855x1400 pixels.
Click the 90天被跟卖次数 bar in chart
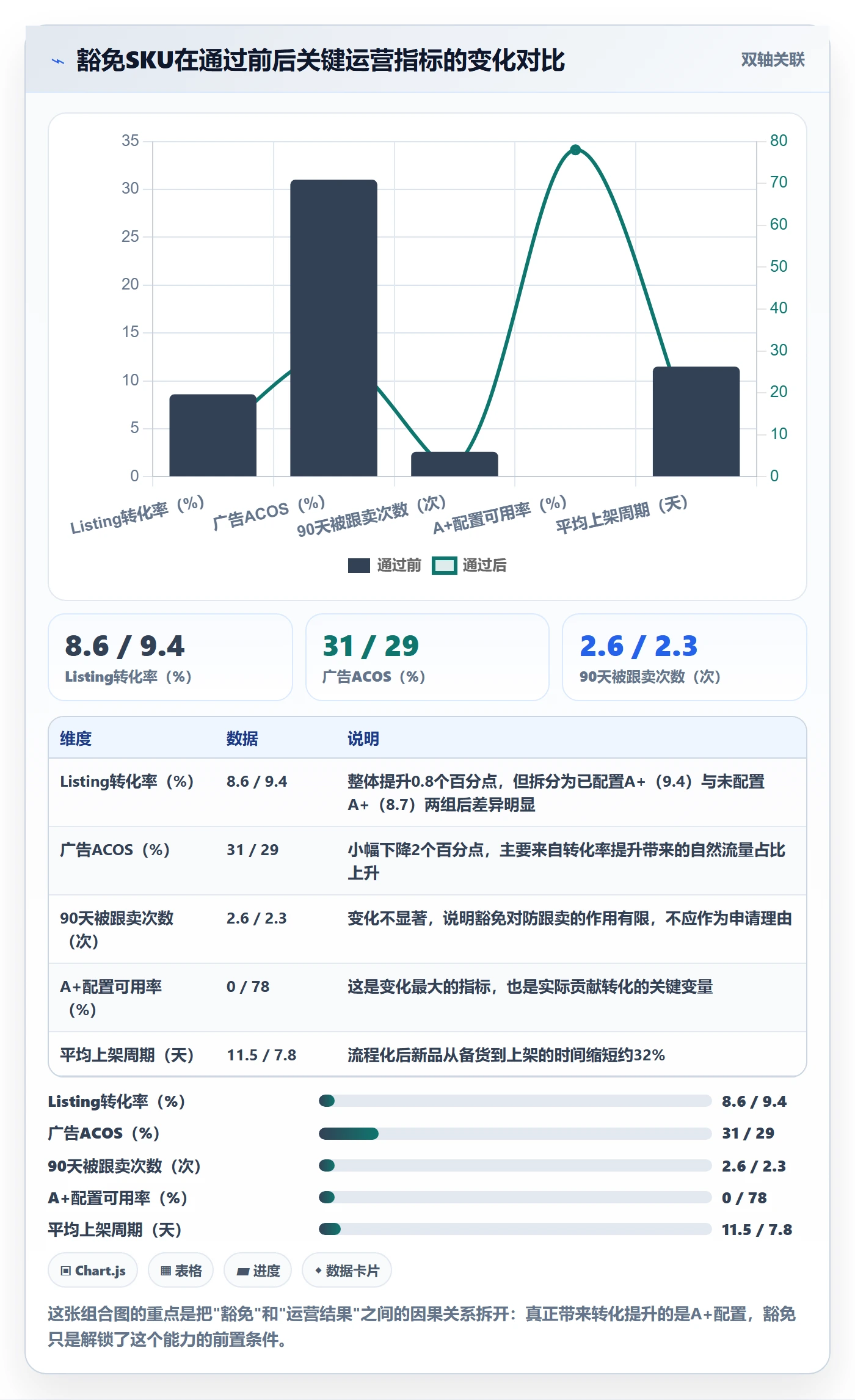pos(454,464)
